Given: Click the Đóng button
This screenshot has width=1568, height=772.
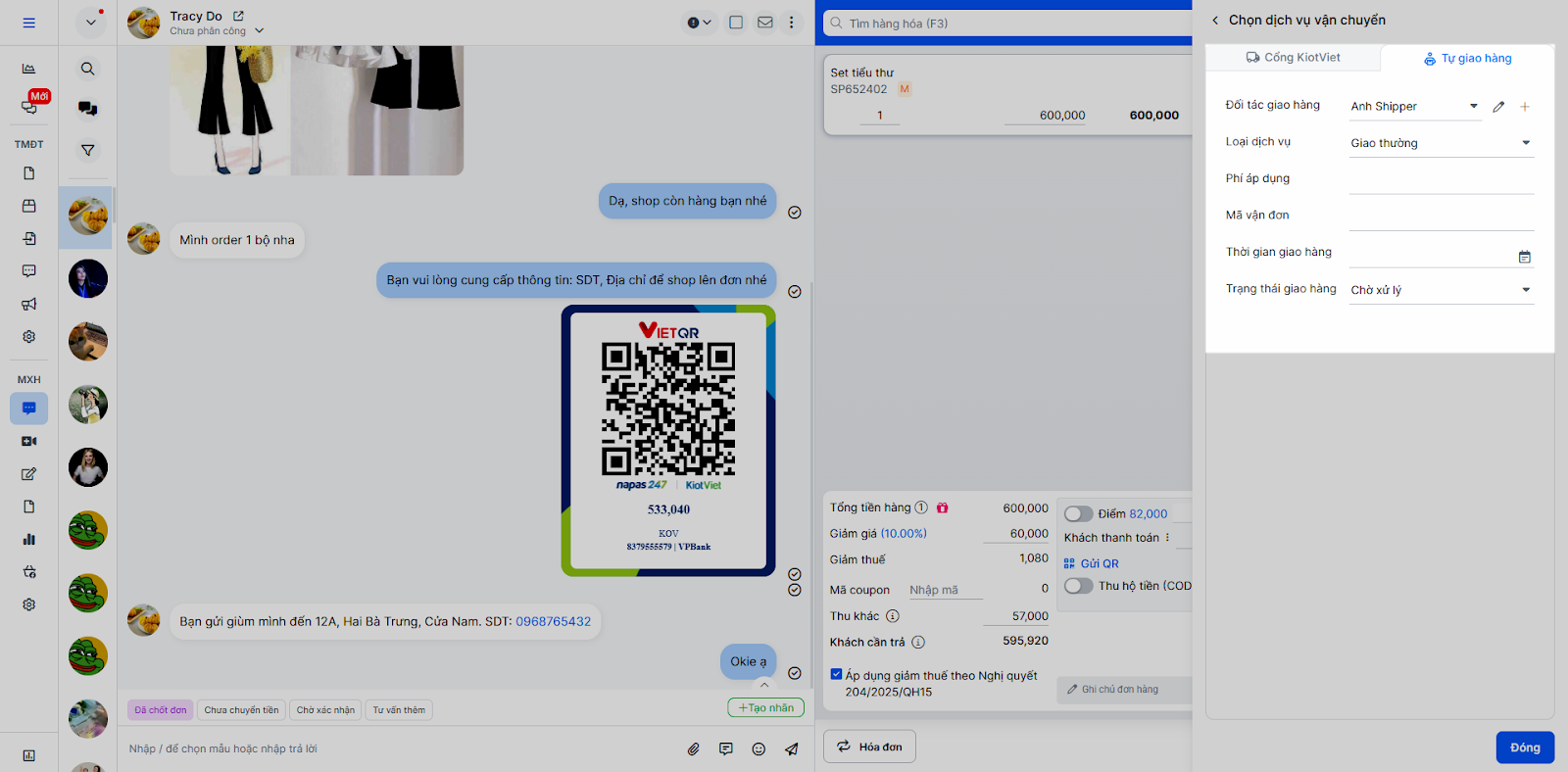Looking at the screenshot, I should (x=1525, y=748).
